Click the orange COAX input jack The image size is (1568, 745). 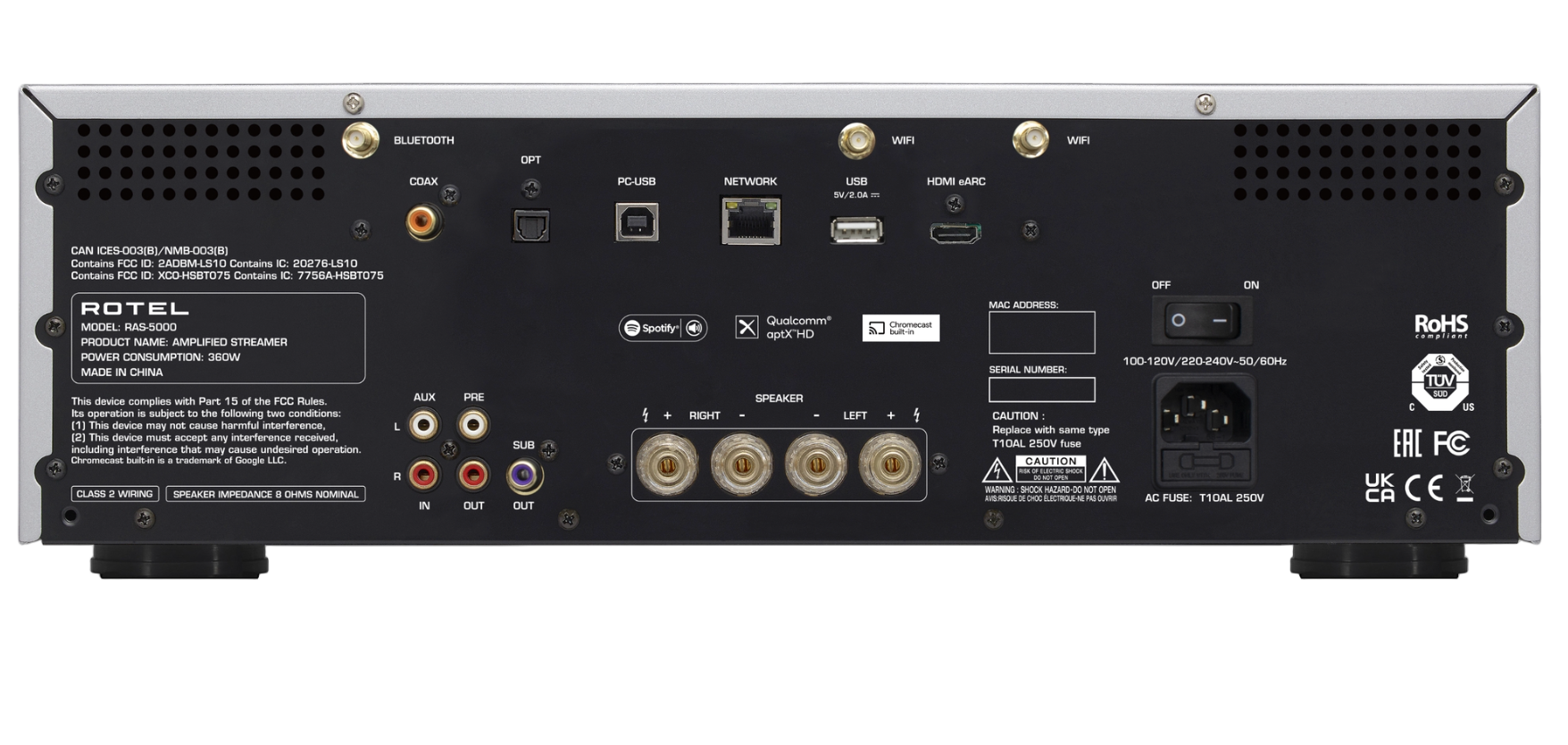coord(423,221)
